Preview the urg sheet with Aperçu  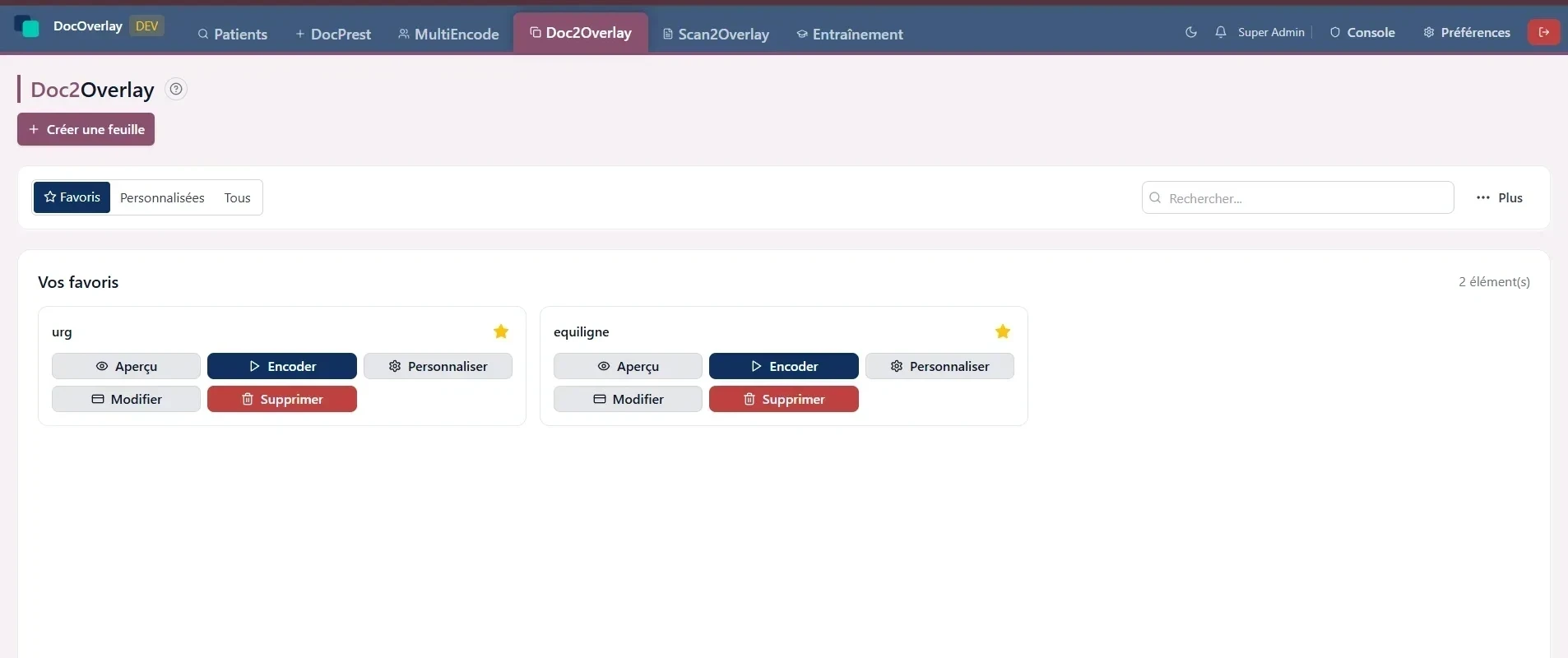click(x=126, y=366)
